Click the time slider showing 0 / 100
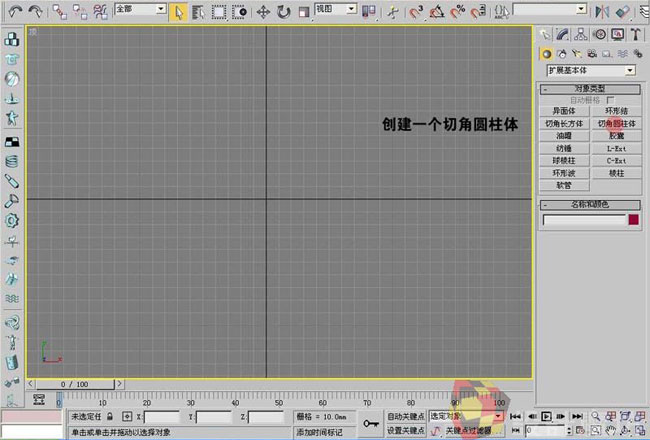The width and height of the screenshot is (650, 440). pyautogui.click(x=75, y=384)
